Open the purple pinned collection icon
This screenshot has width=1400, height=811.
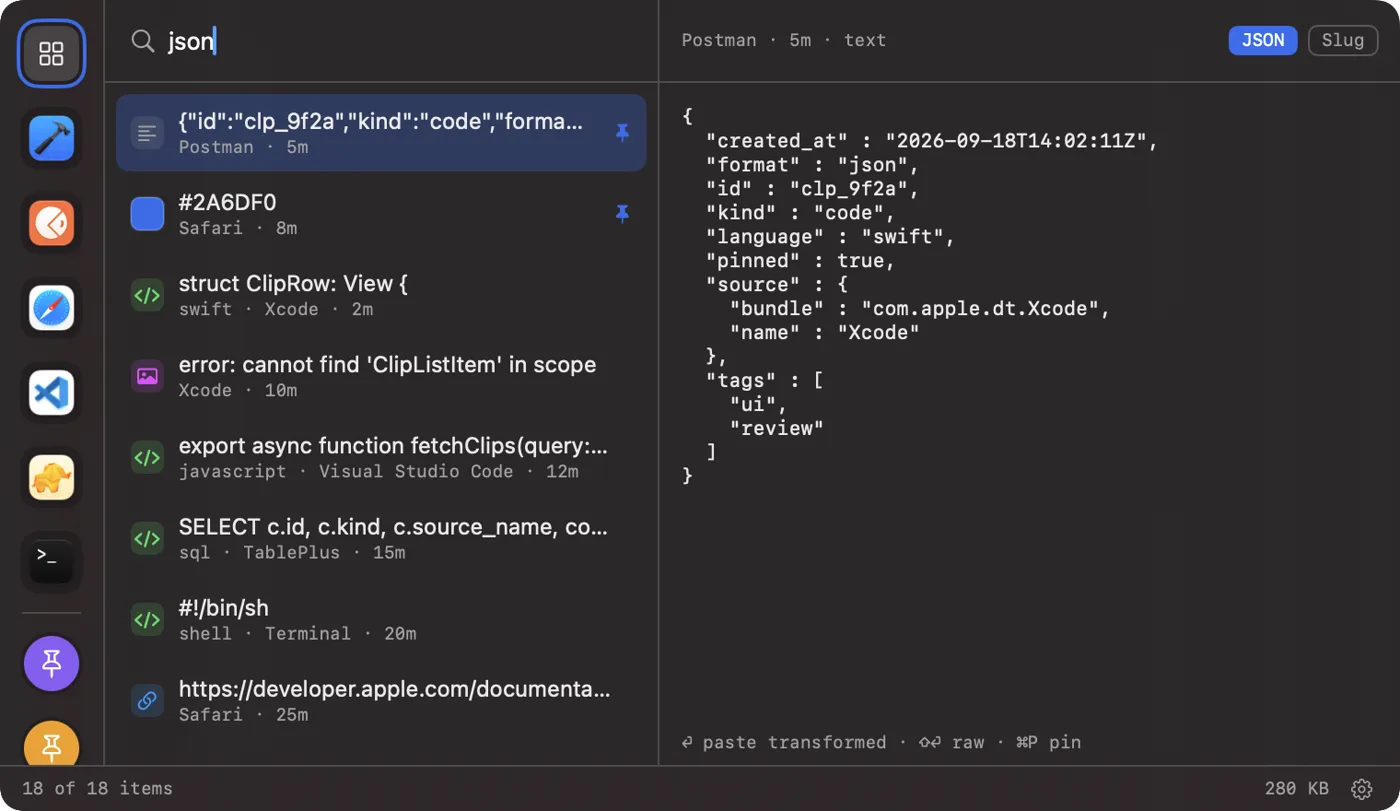(52, 664)
